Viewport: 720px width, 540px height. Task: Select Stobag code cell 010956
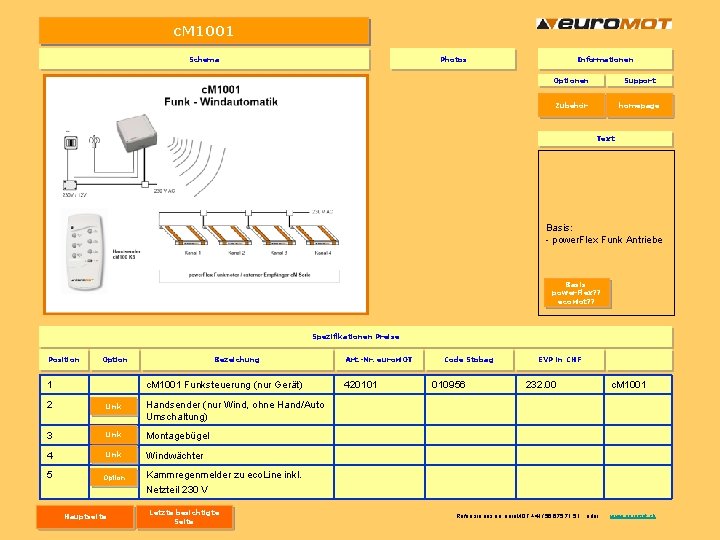tap(470, 385)
